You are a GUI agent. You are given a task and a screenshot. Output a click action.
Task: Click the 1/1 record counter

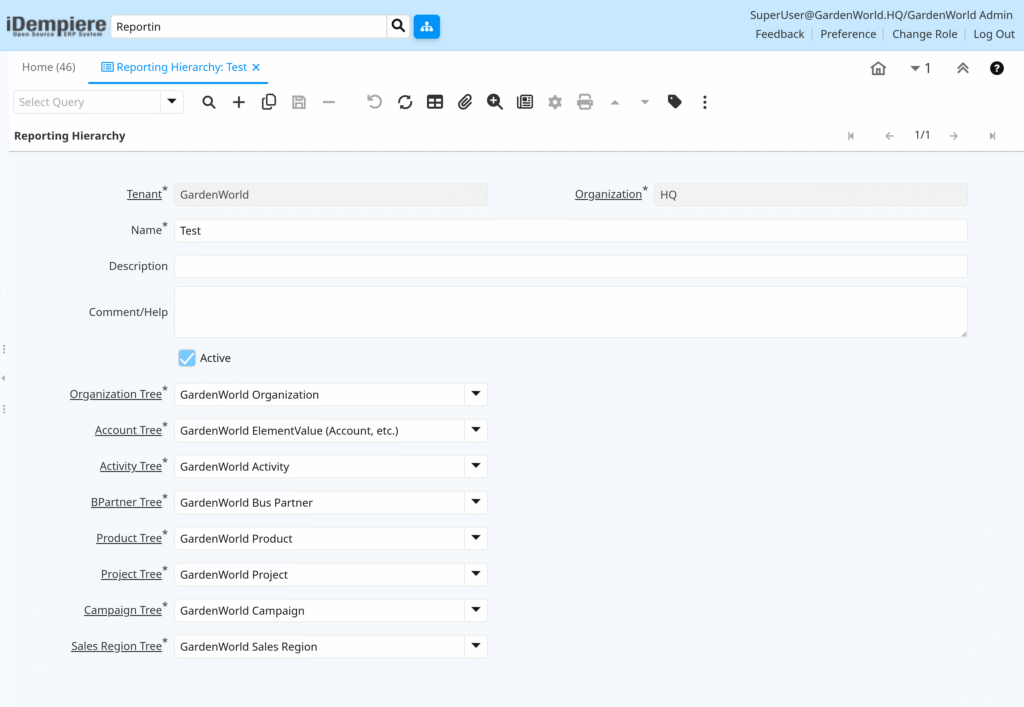coord(922,135)
